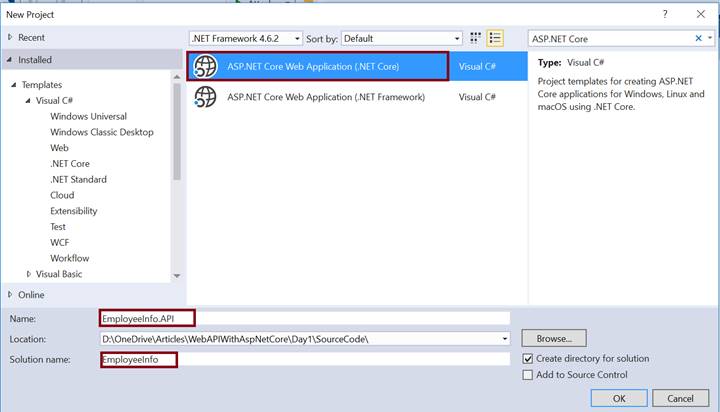Screen dimensions: 720x412
Task: Select the Web template category
Action: tap(59, 148)
